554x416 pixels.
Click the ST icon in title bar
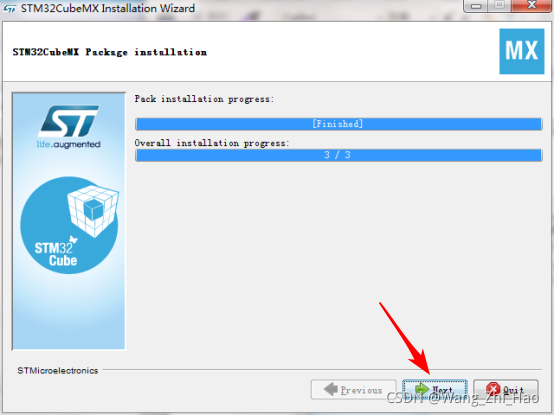point(10,8)
